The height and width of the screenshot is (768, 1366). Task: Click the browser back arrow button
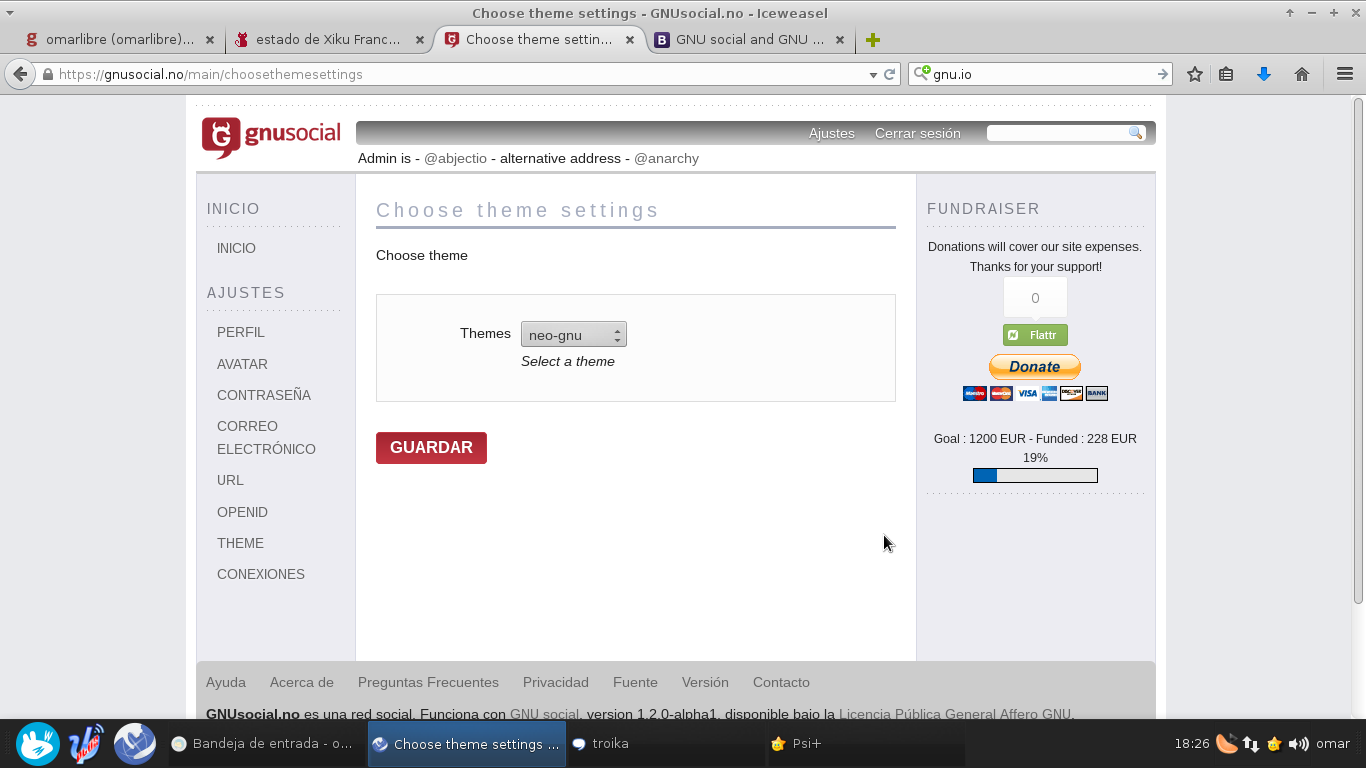(x=20, y=74)
